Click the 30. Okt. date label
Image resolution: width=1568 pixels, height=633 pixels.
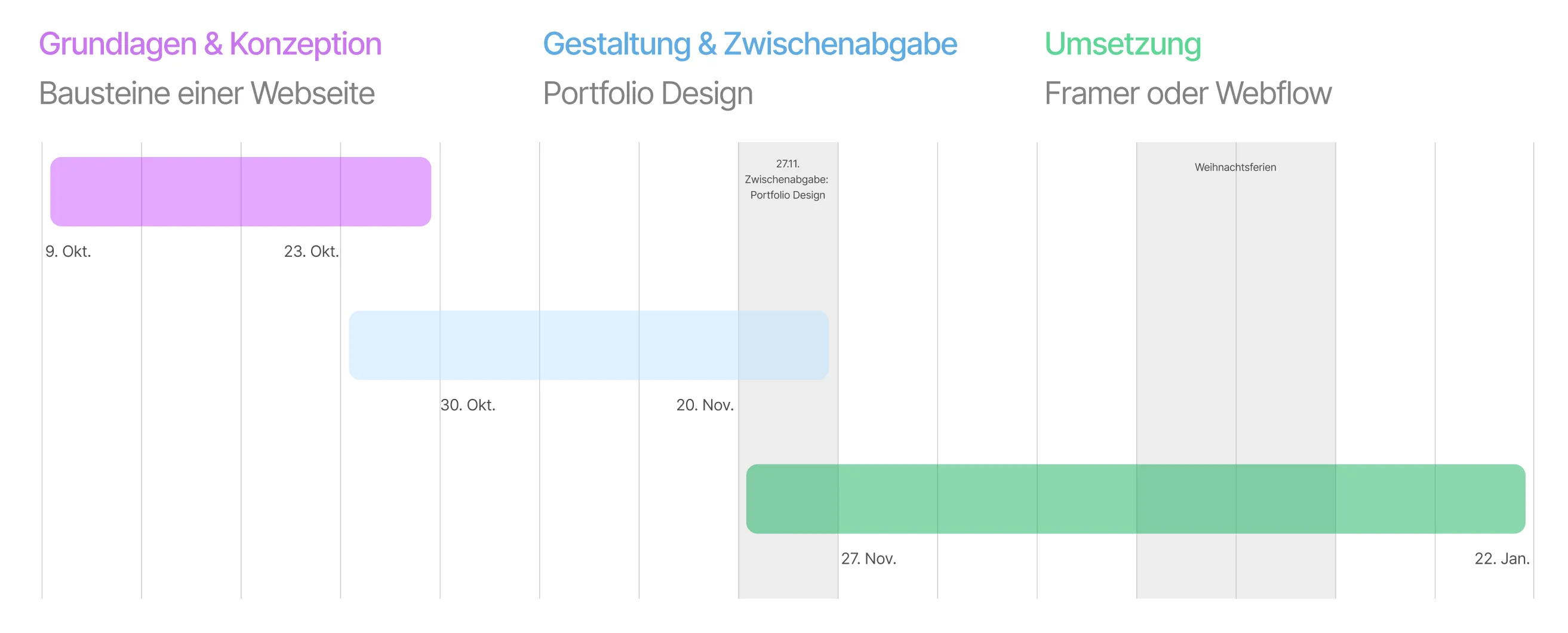[468, 405]
